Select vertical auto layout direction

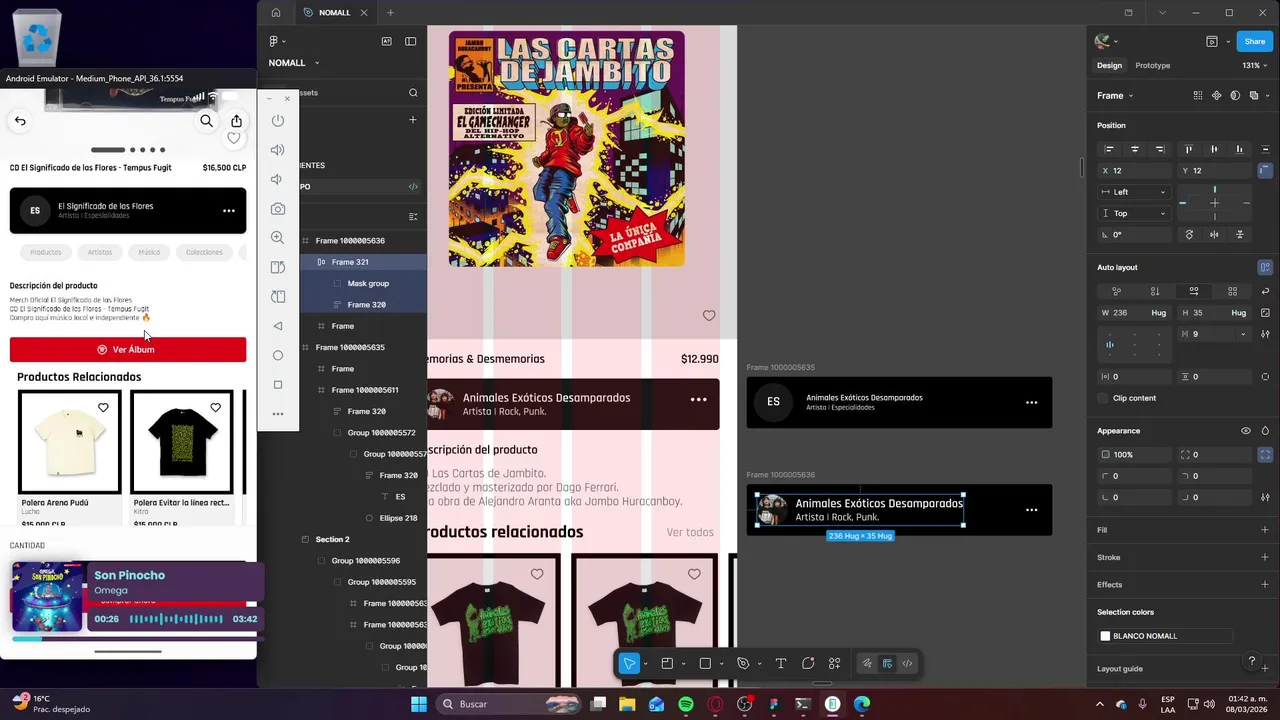point(1155,291)
